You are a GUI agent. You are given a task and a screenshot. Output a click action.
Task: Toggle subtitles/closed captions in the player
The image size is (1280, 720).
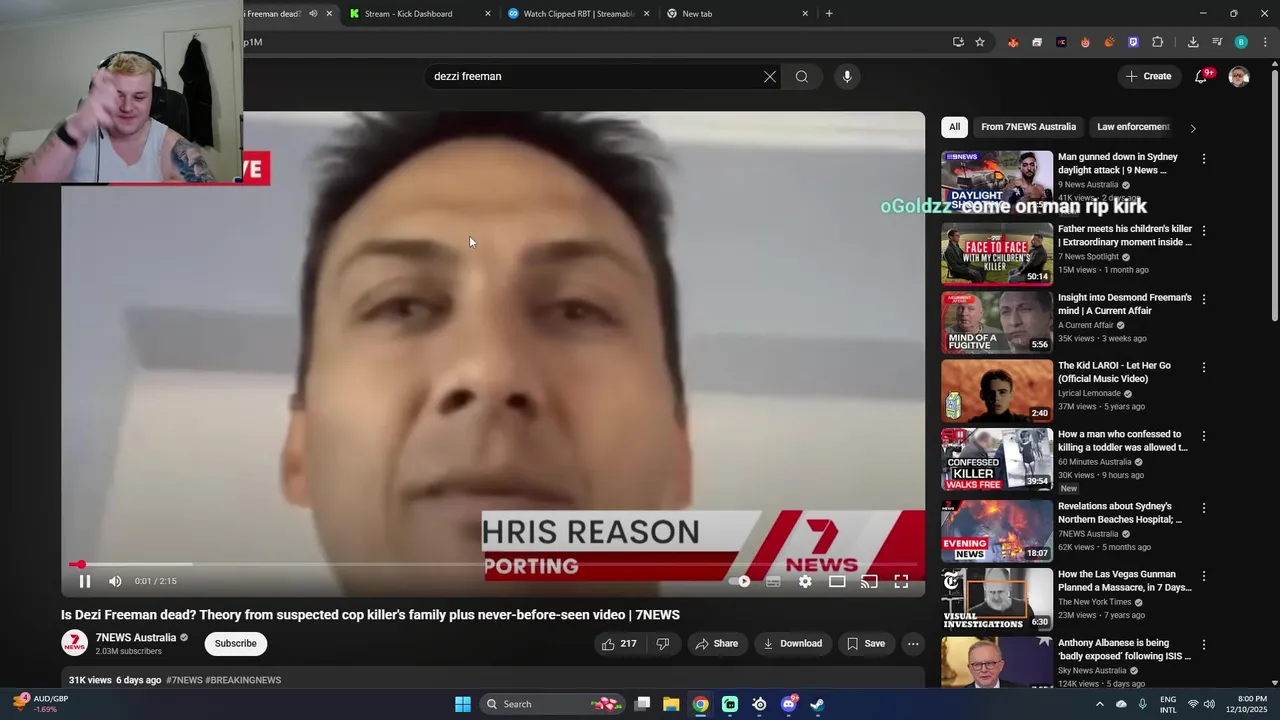point(773,581)
